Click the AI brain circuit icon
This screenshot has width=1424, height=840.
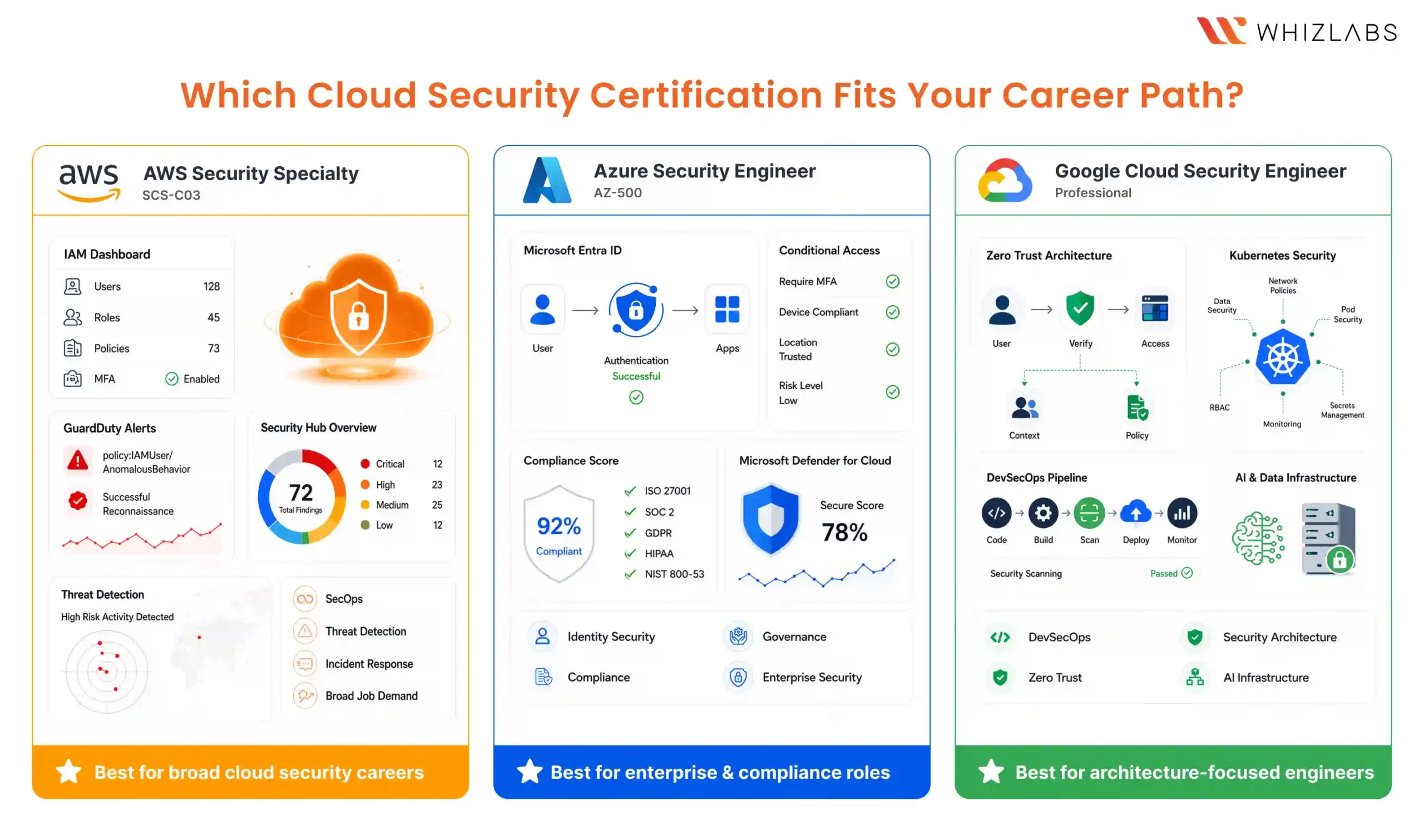coord(1258,538)
